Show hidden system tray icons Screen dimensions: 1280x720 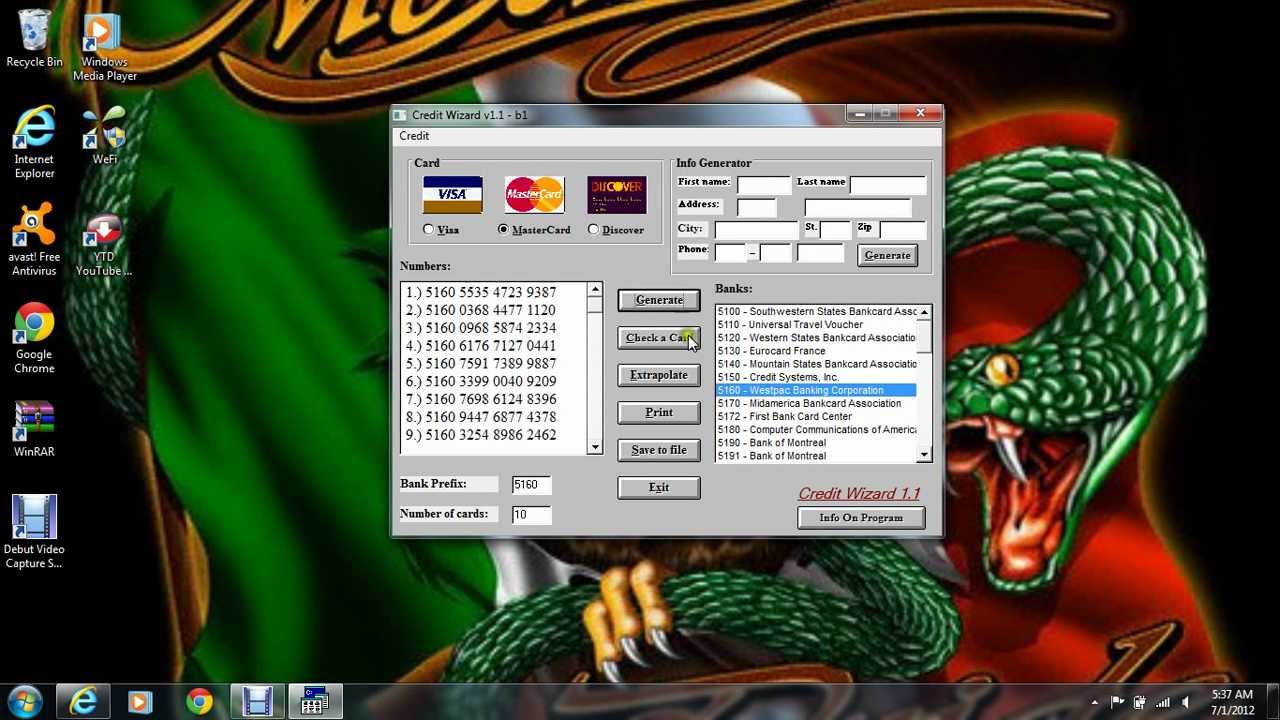[1095, 703]
